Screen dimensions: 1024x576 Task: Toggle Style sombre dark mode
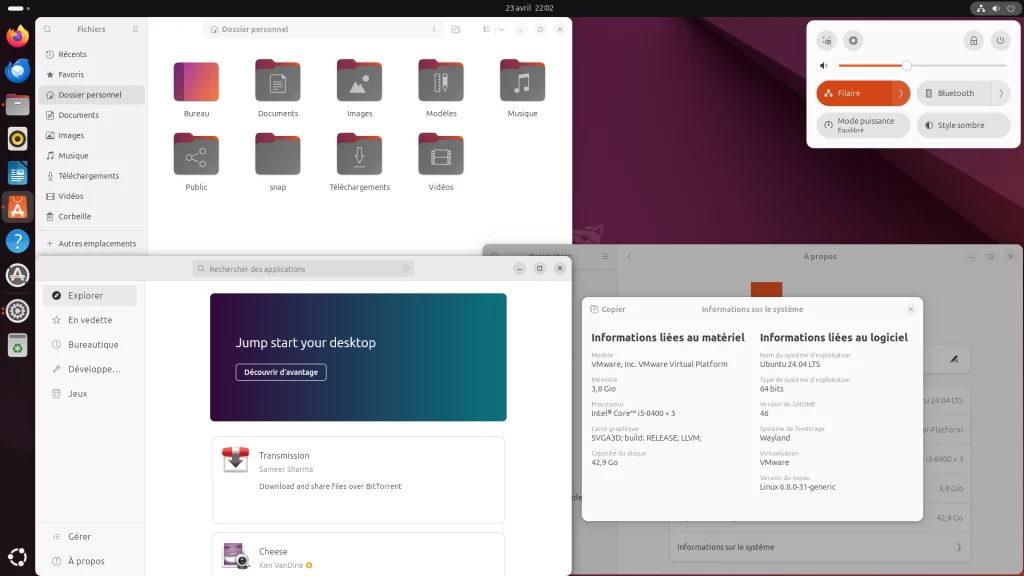963,125
